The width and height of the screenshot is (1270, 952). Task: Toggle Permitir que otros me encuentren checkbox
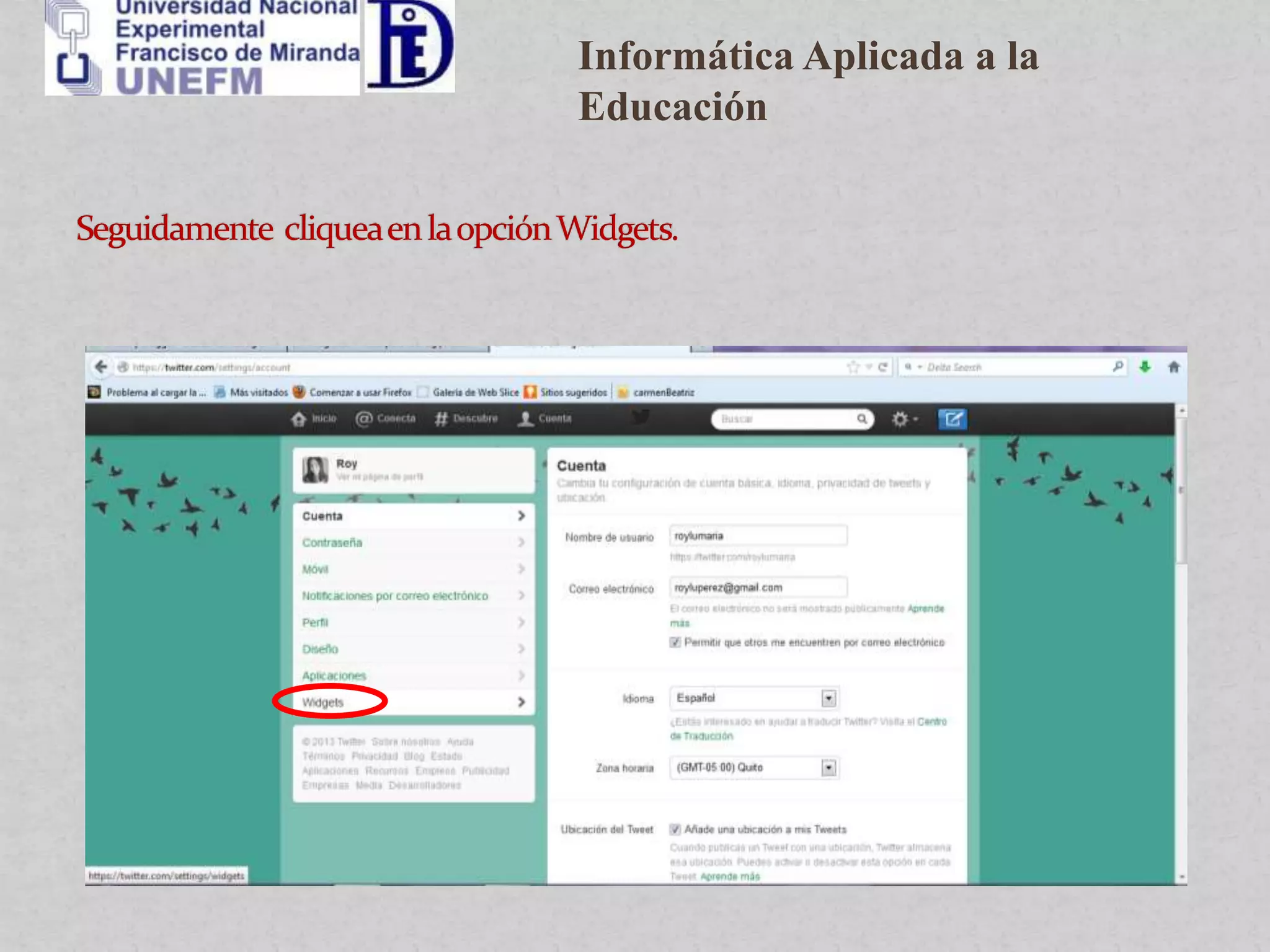675,642
